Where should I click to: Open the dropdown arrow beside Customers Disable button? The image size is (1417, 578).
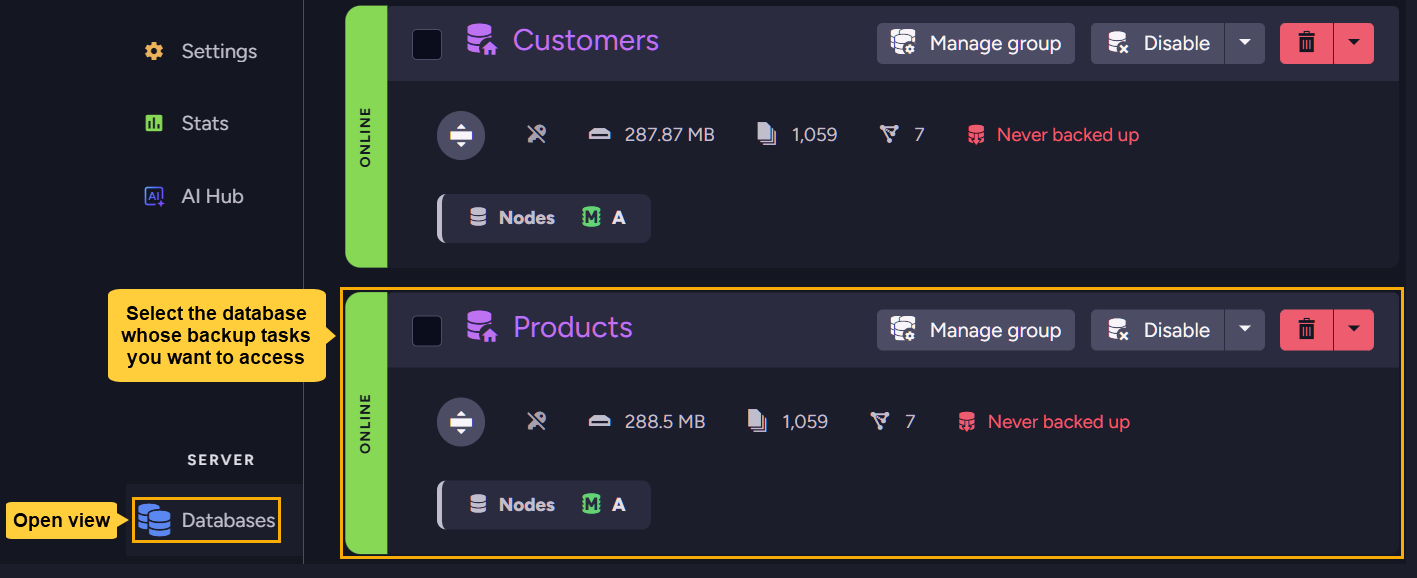tap(1245, 43)
